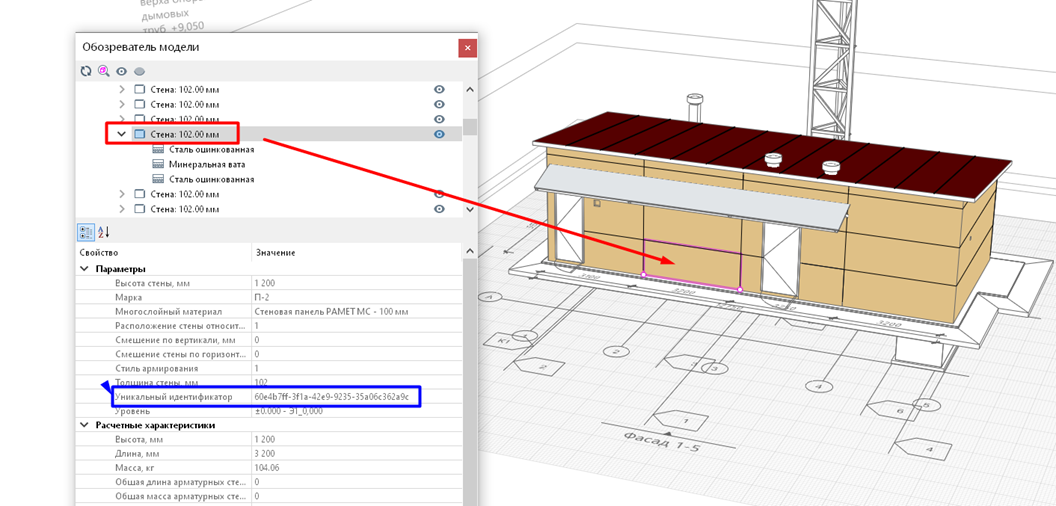Click the Толщина стены value 102
This screenshot has height=506, width=1056.
point(356,383)
